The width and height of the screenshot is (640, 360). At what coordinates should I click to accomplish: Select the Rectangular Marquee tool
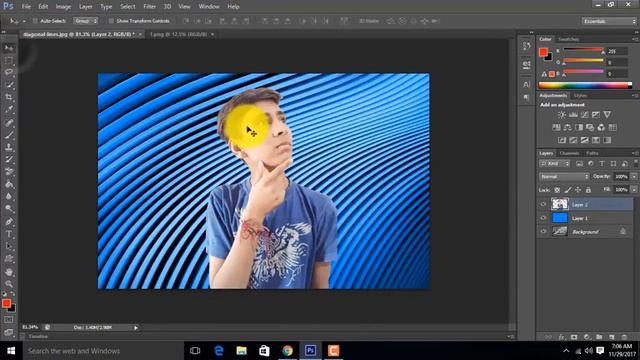(9, 60)
